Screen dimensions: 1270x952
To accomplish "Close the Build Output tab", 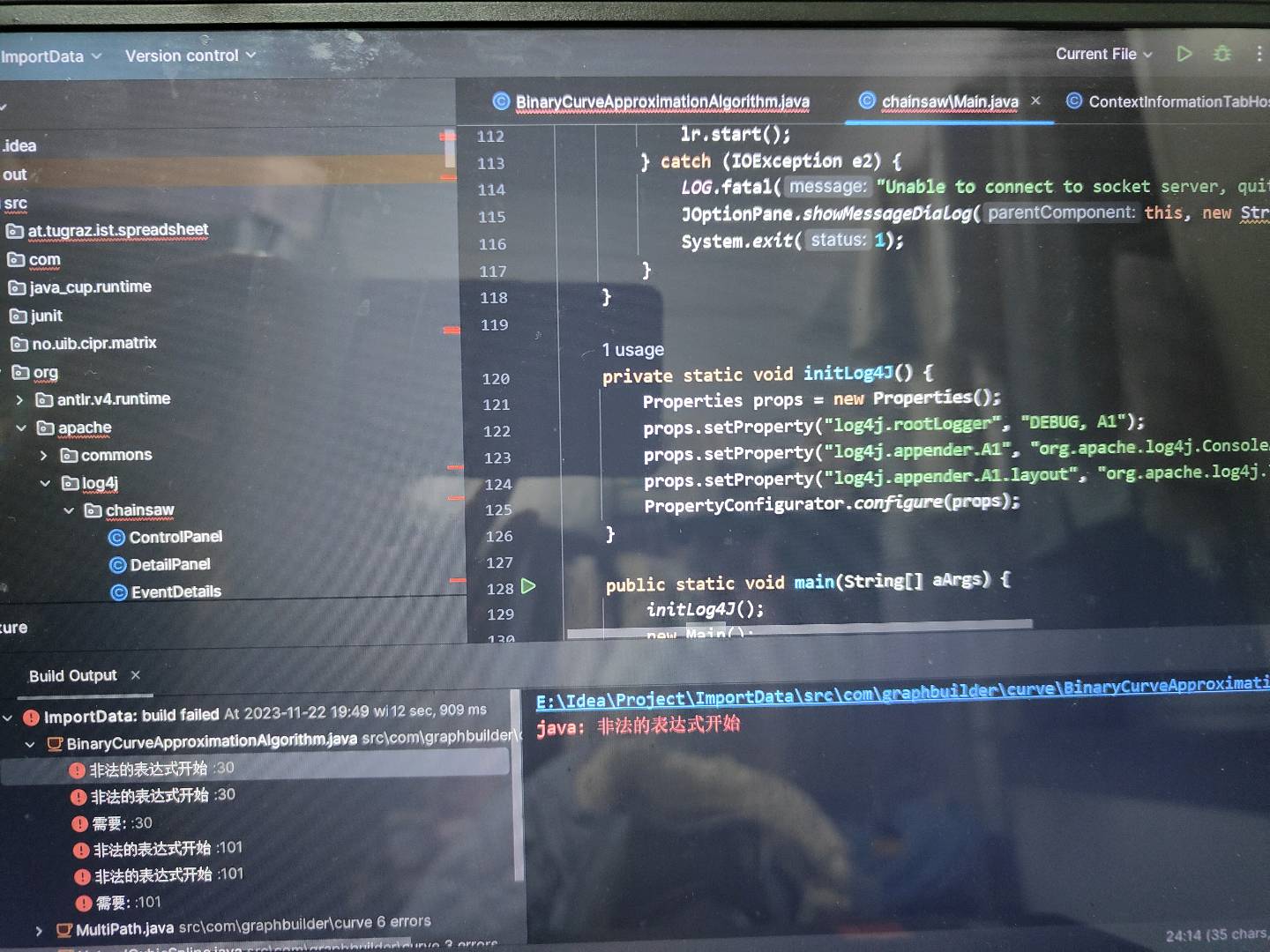I will [135, 675].
